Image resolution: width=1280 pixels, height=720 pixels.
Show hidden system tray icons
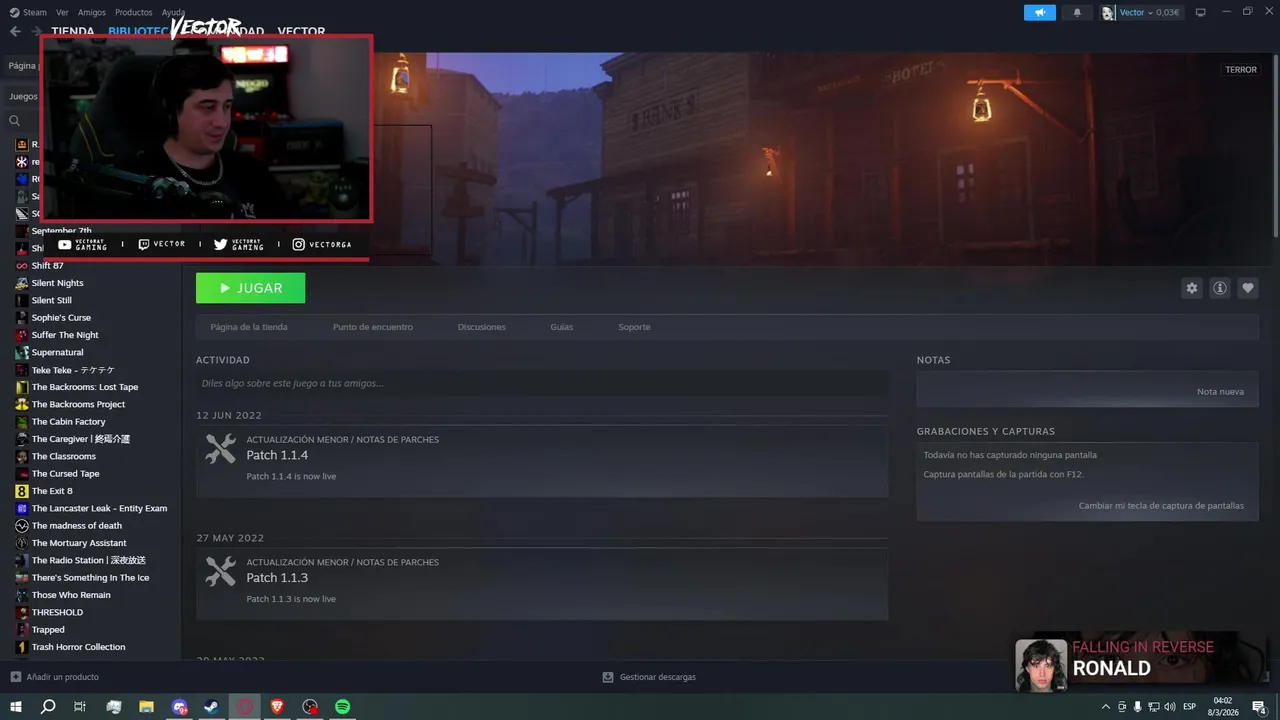(x=1105, y=706)
